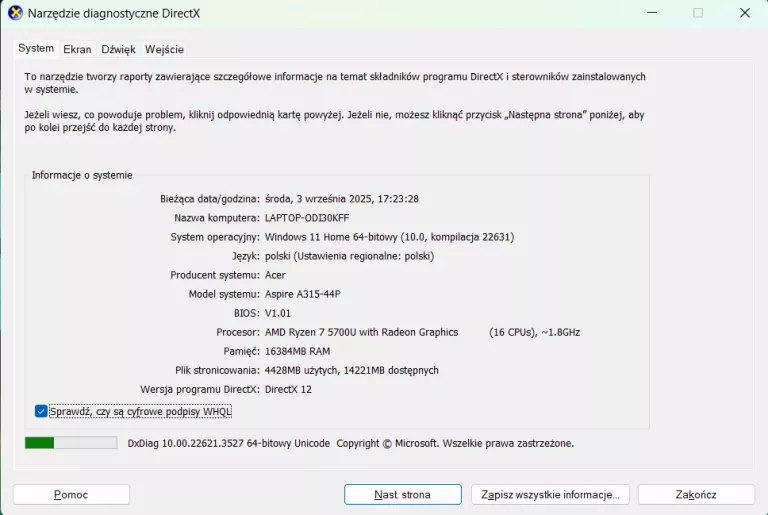Image resolution: width=768 pixels, height=515 pixels.
Task: Click the AMD Ryzen 7 5700U processor text
Action: point(361,332)
